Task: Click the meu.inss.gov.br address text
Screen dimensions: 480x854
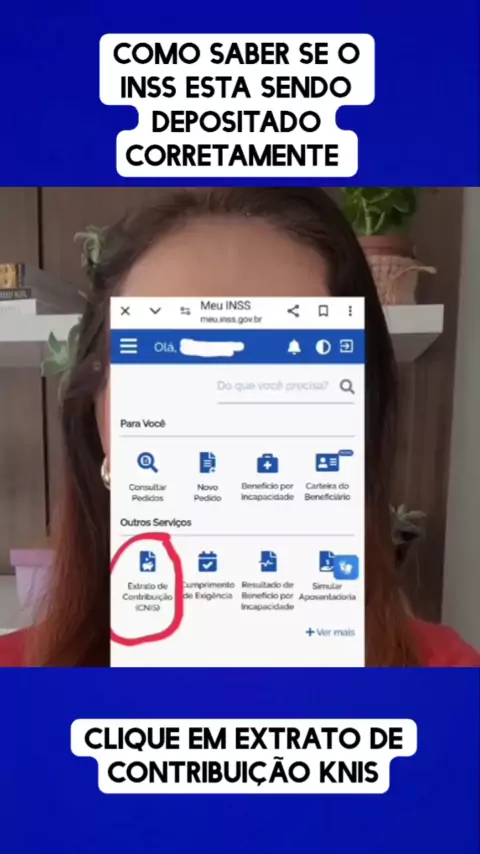Action: coord(230,320)
